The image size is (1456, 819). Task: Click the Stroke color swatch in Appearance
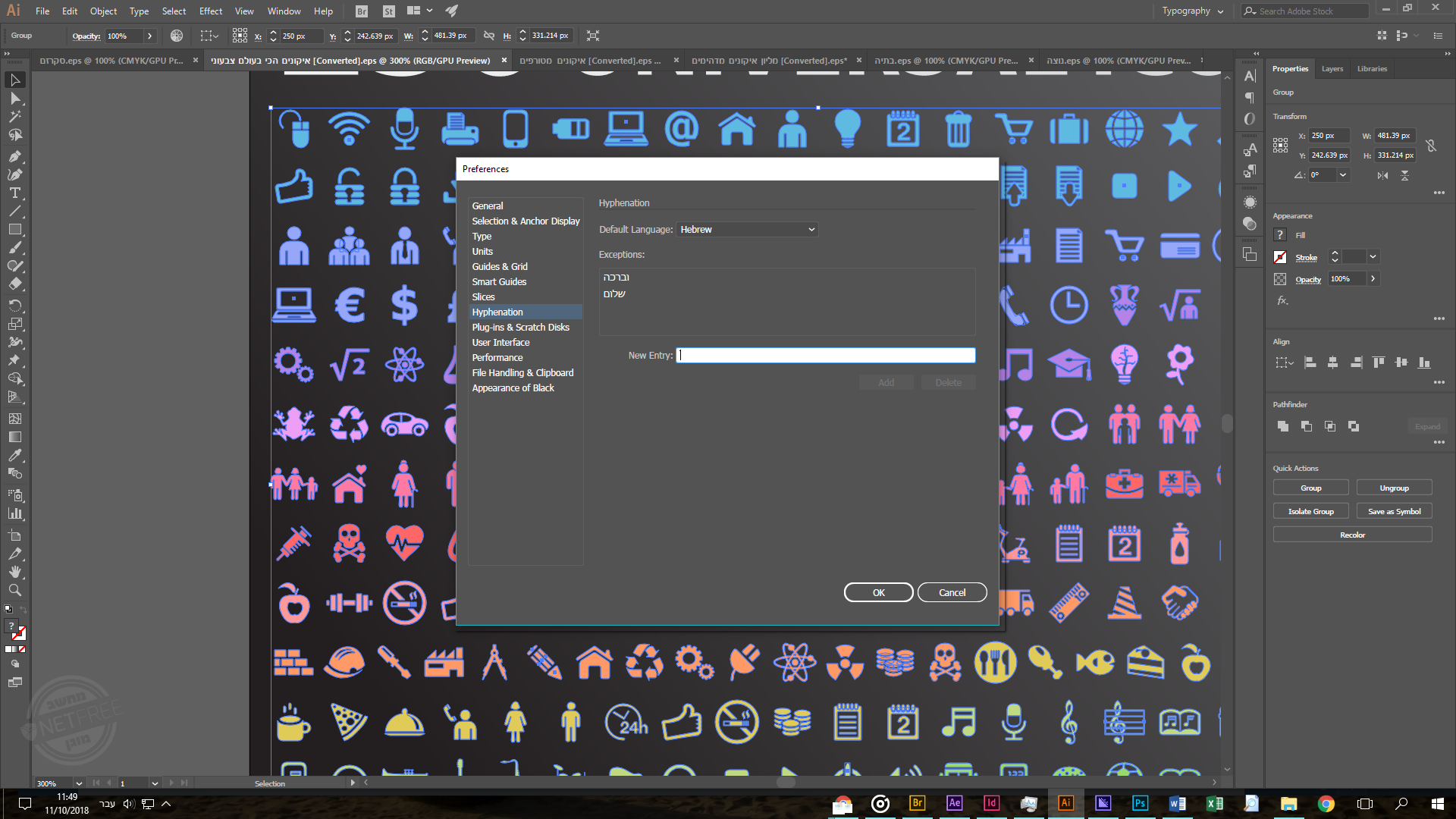tap(1280, 258)
